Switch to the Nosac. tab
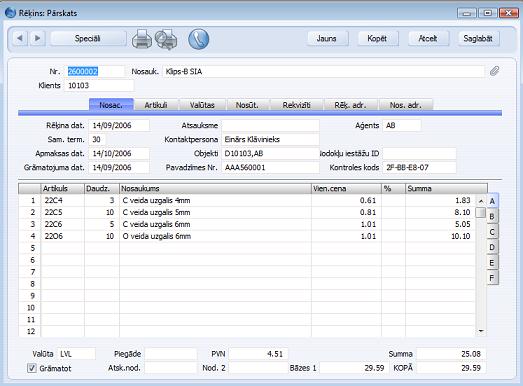 click(111, 105)
